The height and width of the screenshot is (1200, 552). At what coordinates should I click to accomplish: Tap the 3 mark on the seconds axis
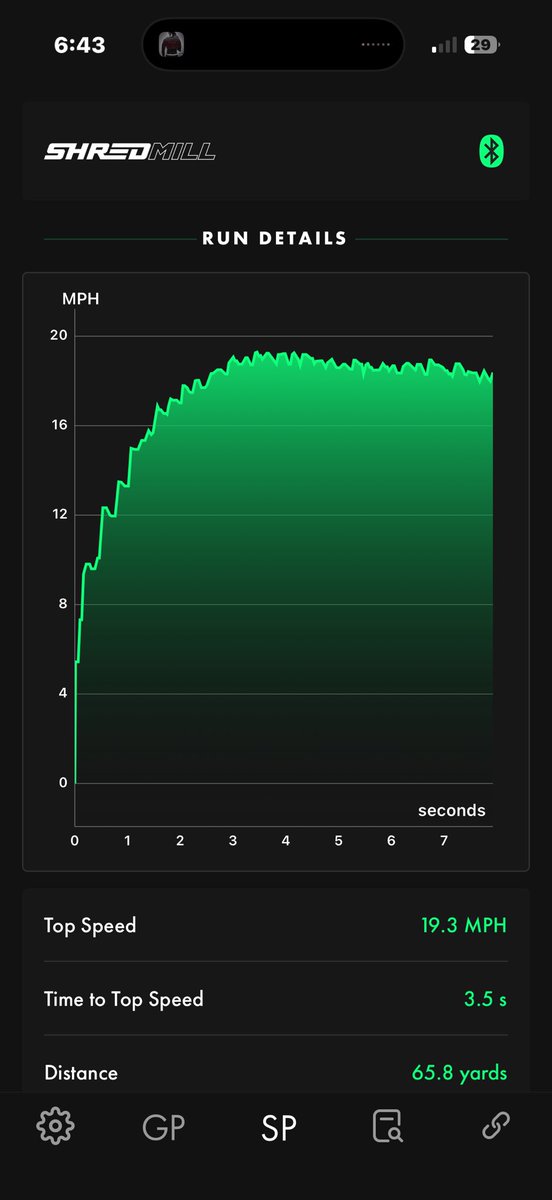pos(233,841)
